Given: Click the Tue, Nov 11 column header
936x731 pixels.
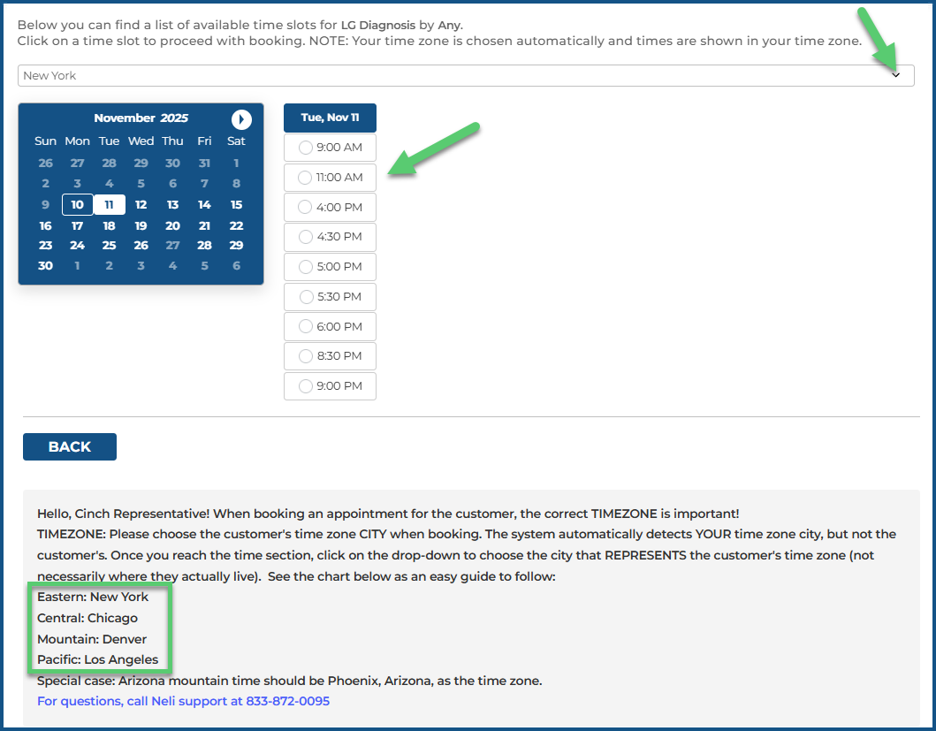Looking at the screenshot, I should pos(330,118).
